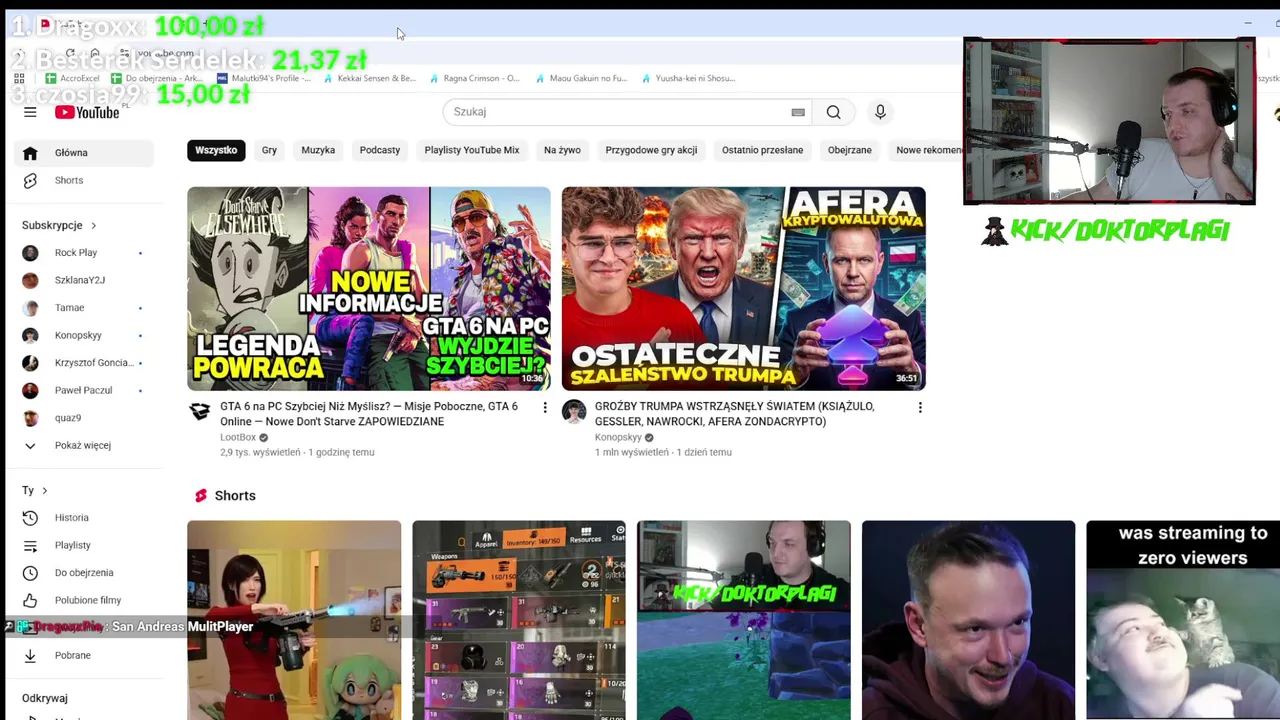Open the on-screen keyboard icon in search box
1280x720 pixels.
click(x=798, y=112)
